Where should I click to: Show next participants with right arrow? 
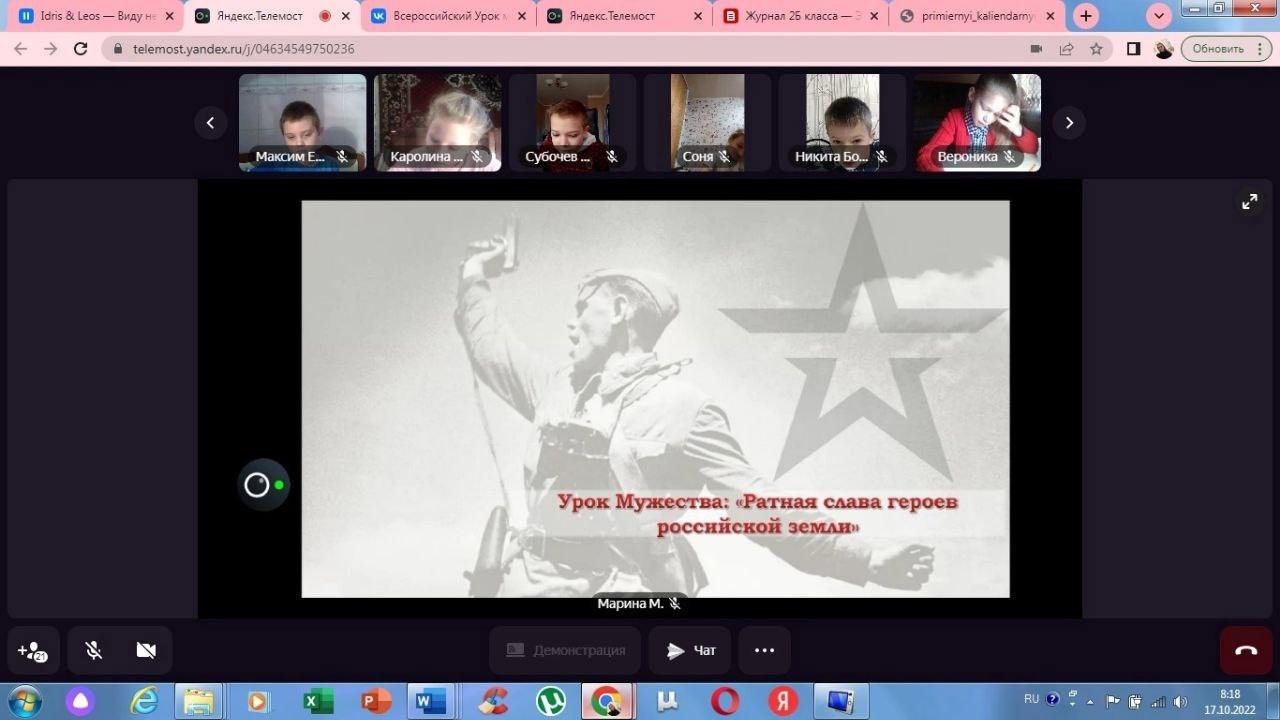[x=1069, y=123]
